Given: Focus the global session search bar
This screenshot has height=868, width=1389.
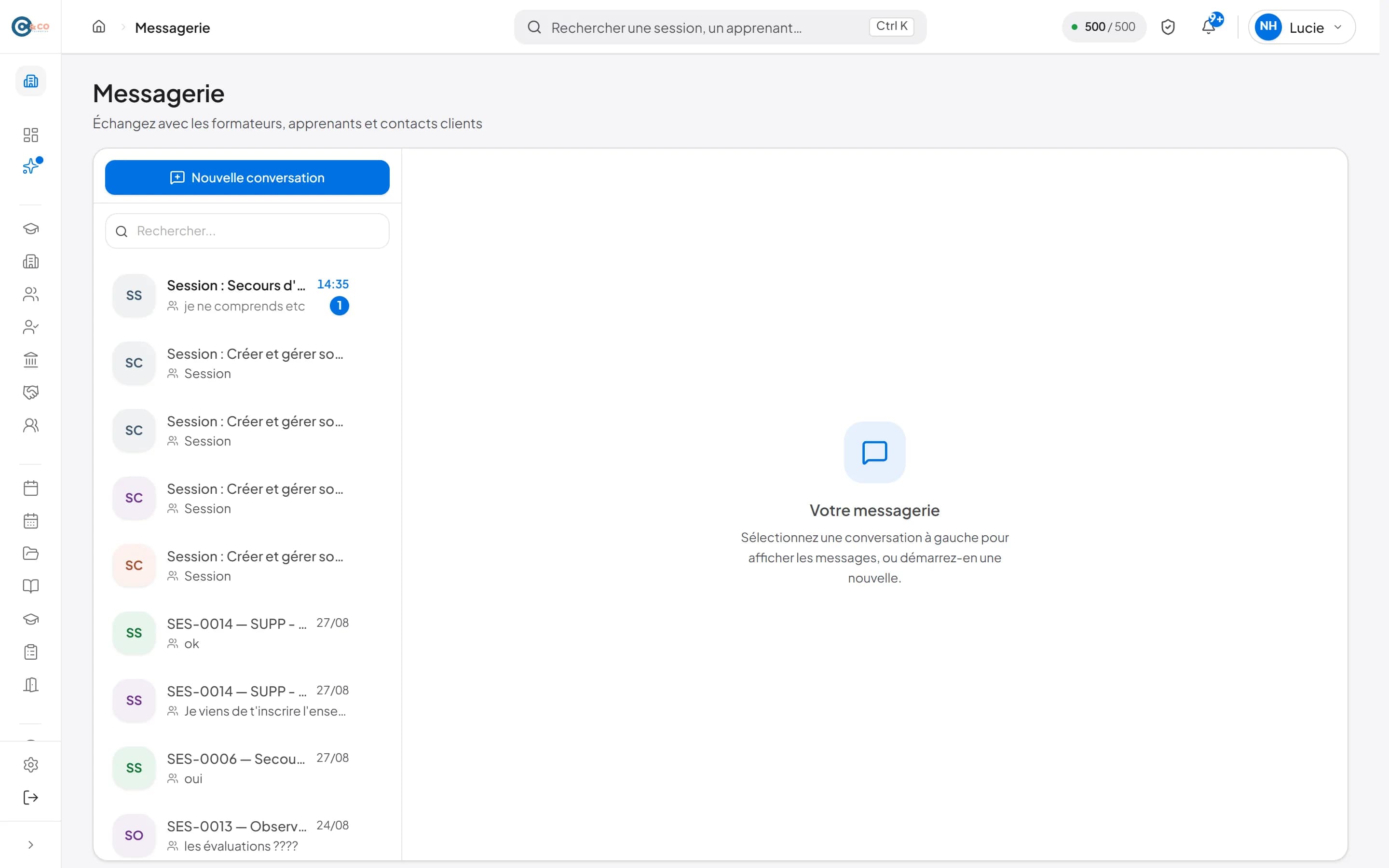Looking at the screenshot, I should 721,27.
